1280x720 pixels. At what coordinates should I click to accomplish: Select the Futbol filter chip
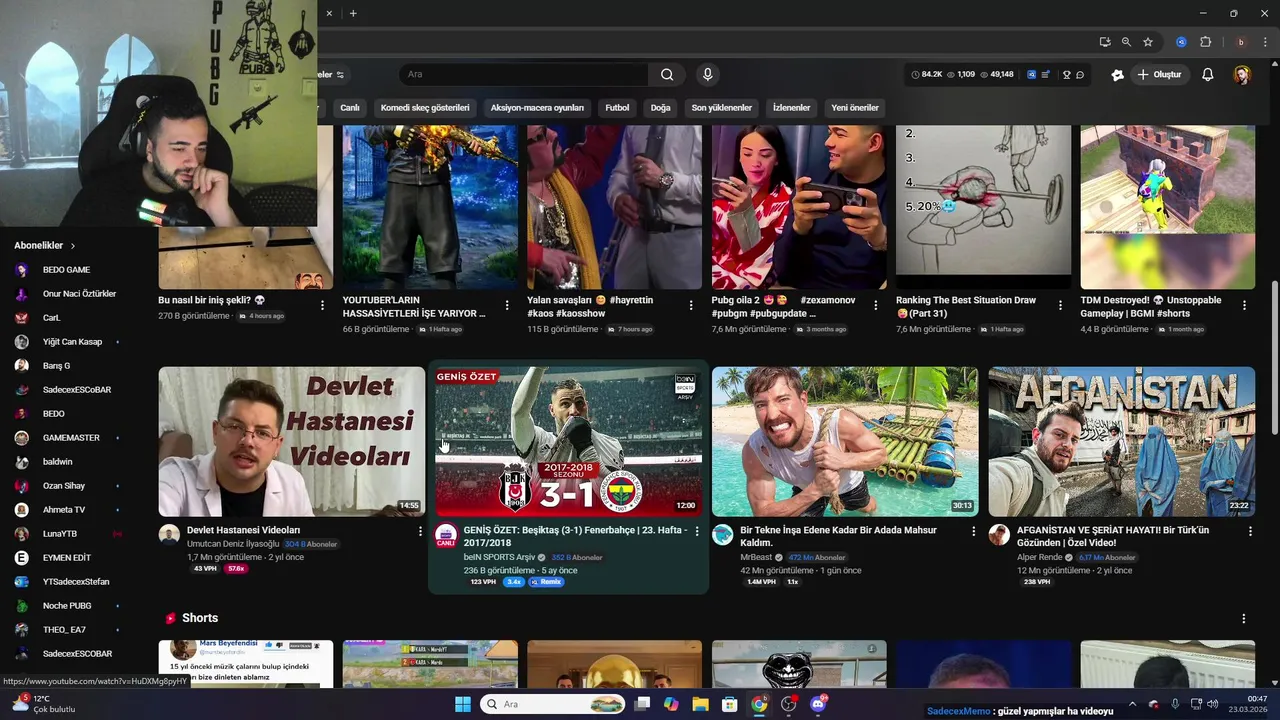click(617, 108)
